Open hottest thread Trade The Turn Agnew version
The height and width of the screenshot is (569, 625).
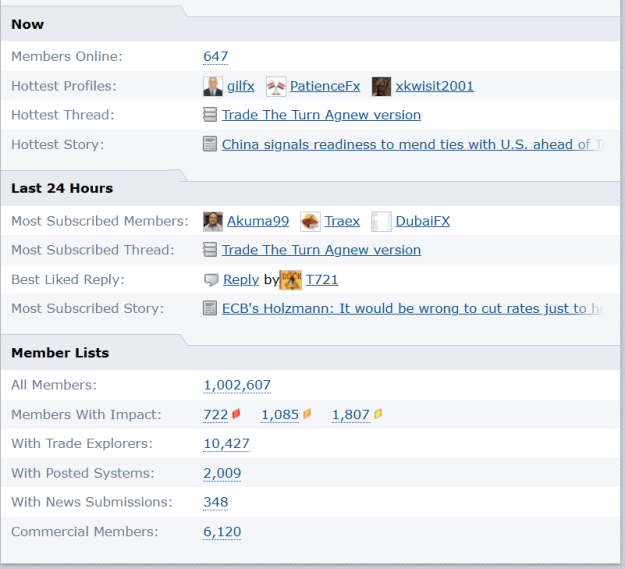point(321,115)
